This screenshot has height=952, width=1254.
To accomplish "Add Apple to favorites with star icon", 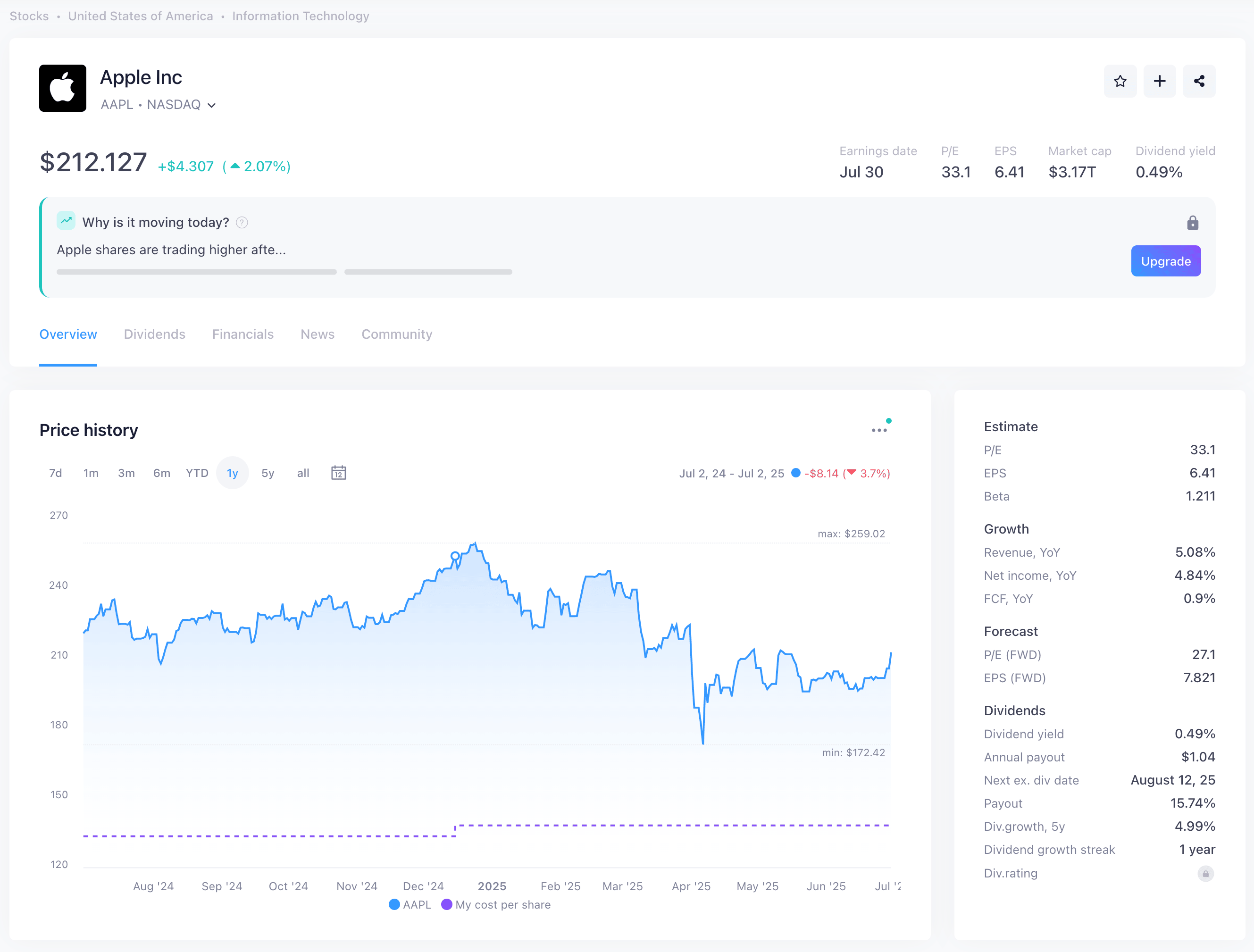I will (x=1120, y=81).
